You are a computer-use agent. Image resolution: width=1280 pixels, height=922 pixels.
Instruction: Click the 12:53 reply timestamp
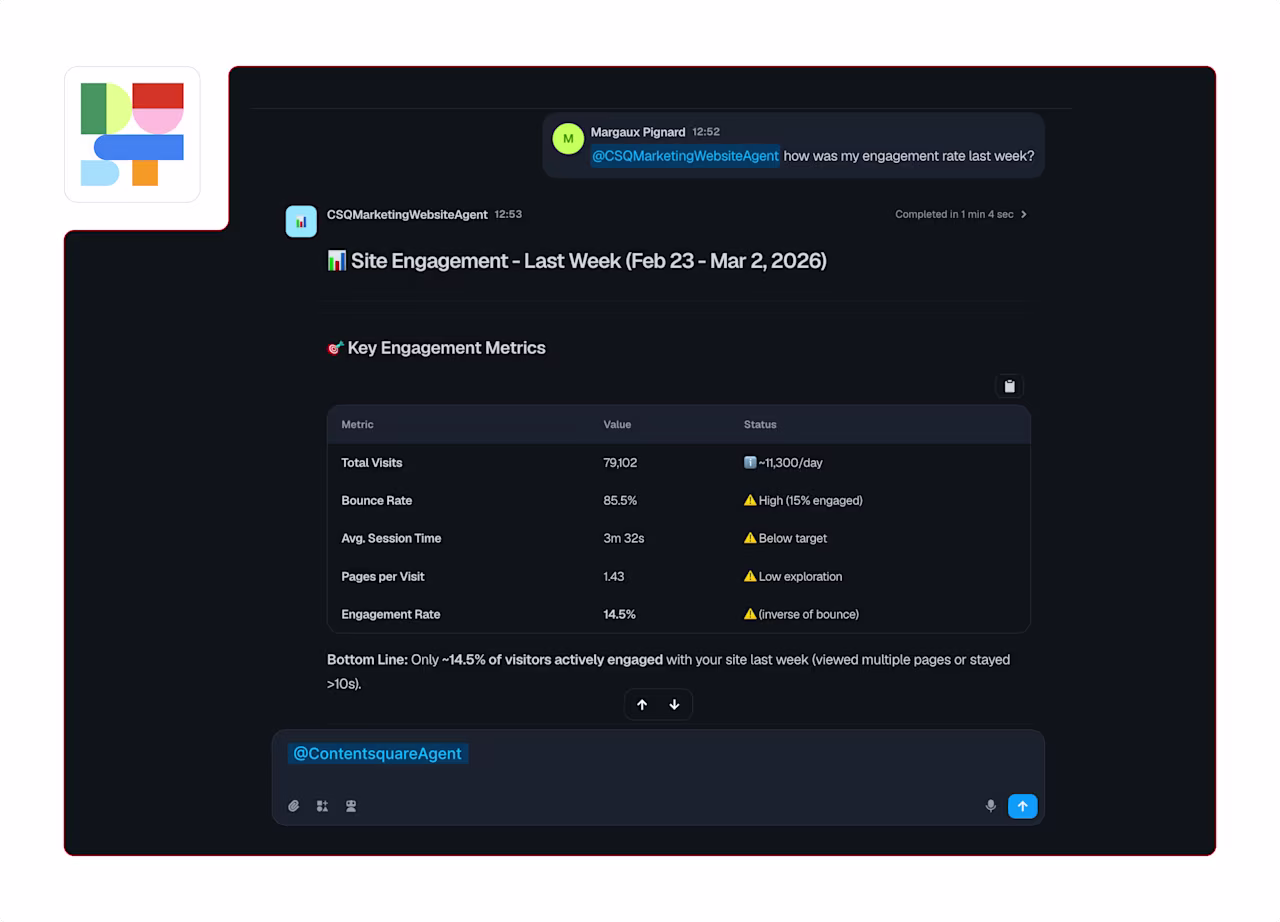(508, 214)
